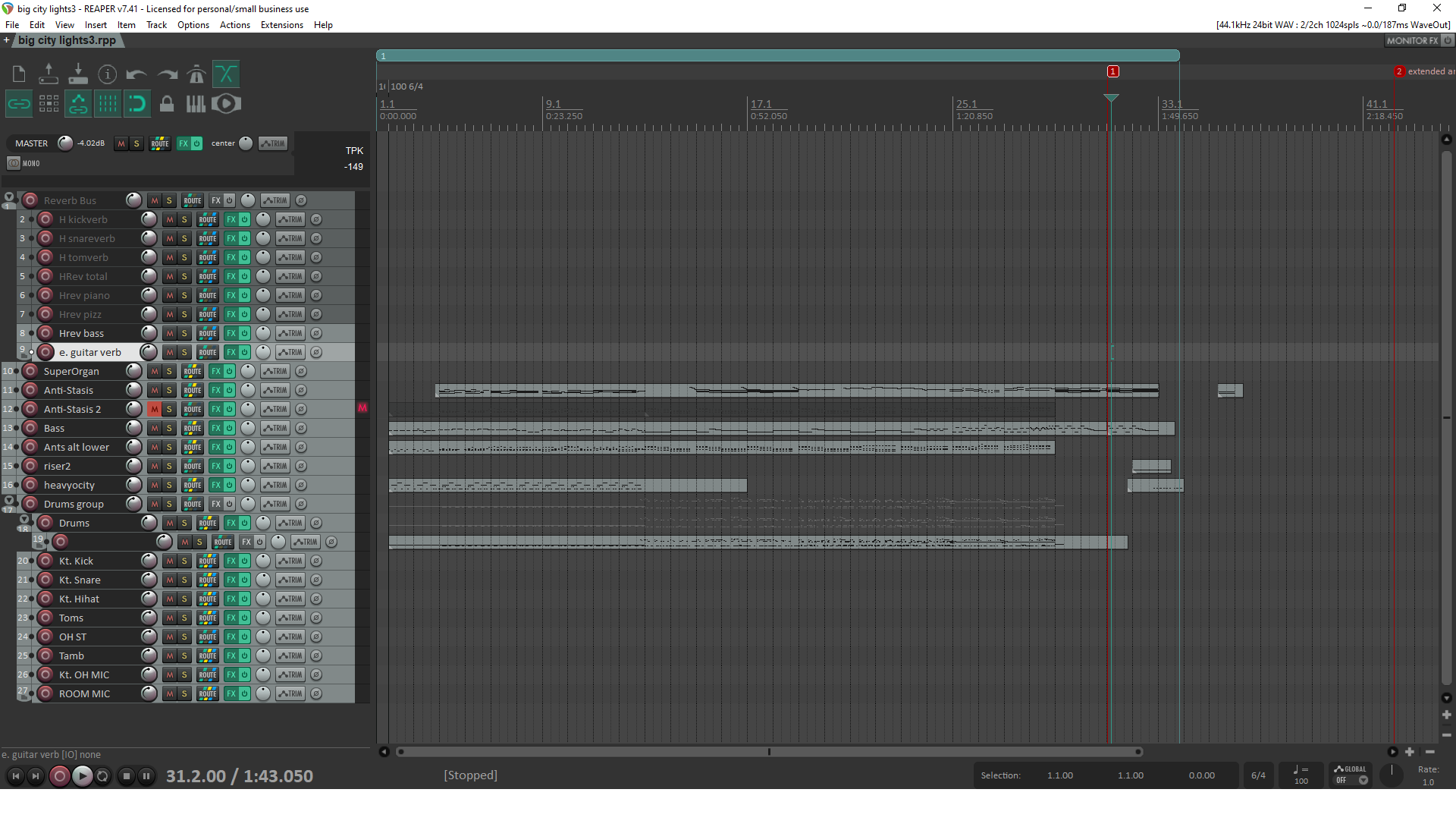Switch to big city lights3.rpp tab
This screenshot has height=827, width=1456.
pyautogui.click(x=67, y=40)
